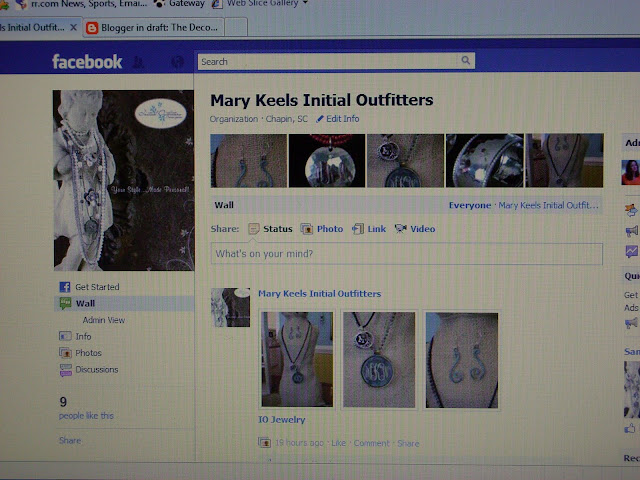Click insights chart icon in right column

[x=632, y=251]
